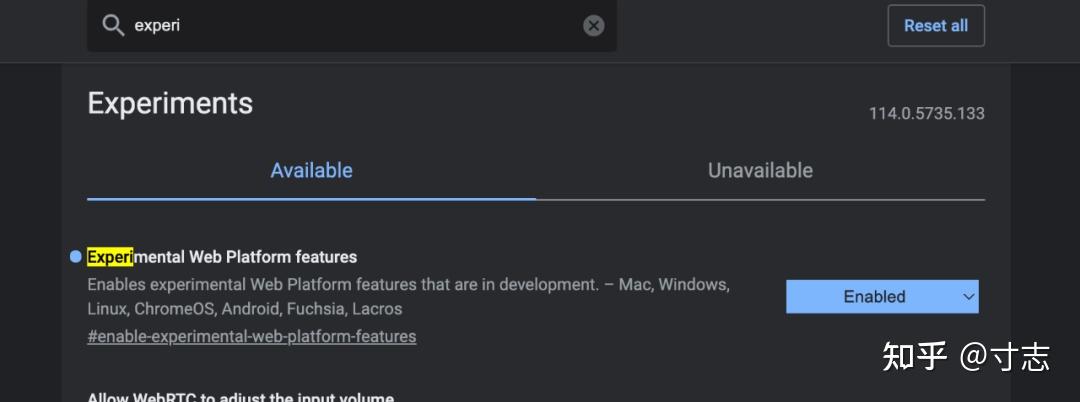Click the Experiments page heading

(x=170, y=104)
